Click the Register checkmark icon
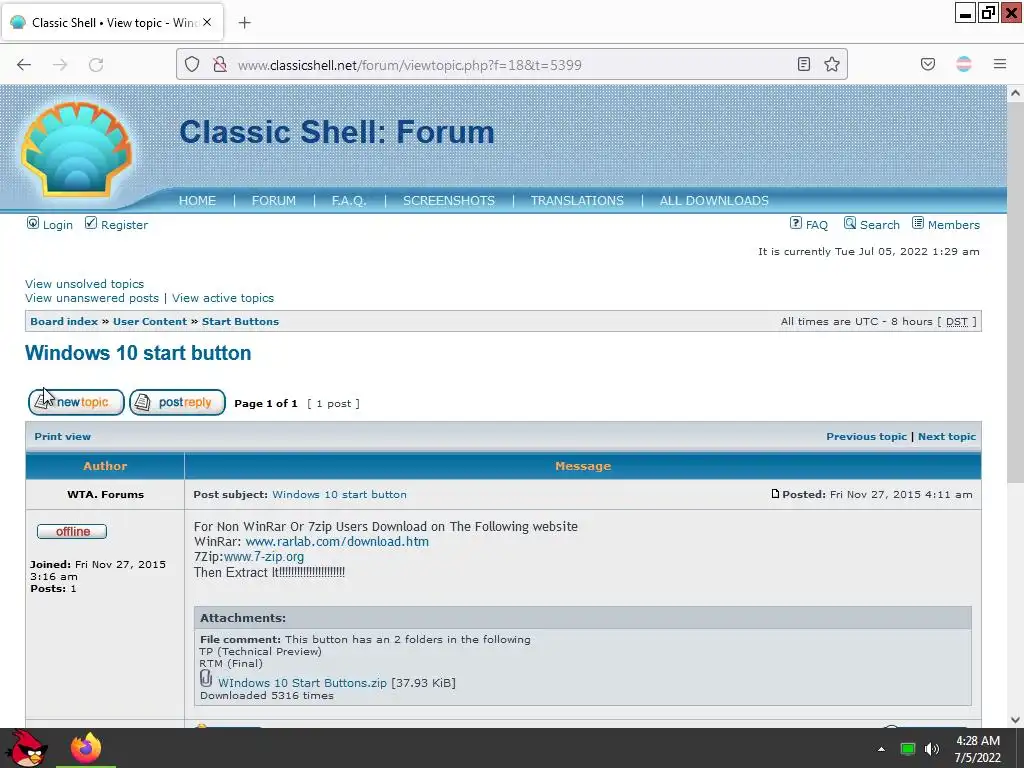Viewport: 1024px width, 768px height. tap(91, 223)
